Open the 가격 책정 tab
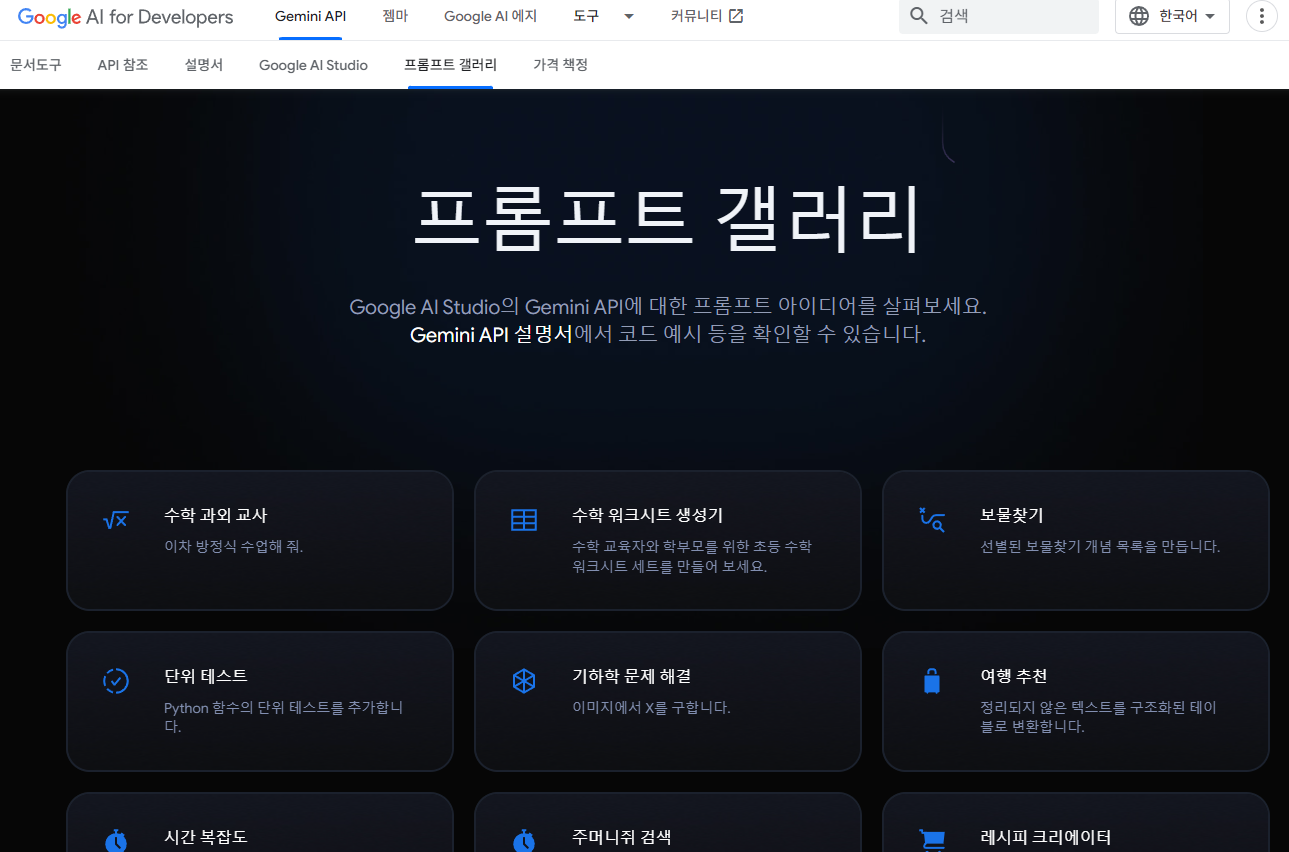Image resolution: width=1289 pixels, height=852 pixels. coord(561,65)
